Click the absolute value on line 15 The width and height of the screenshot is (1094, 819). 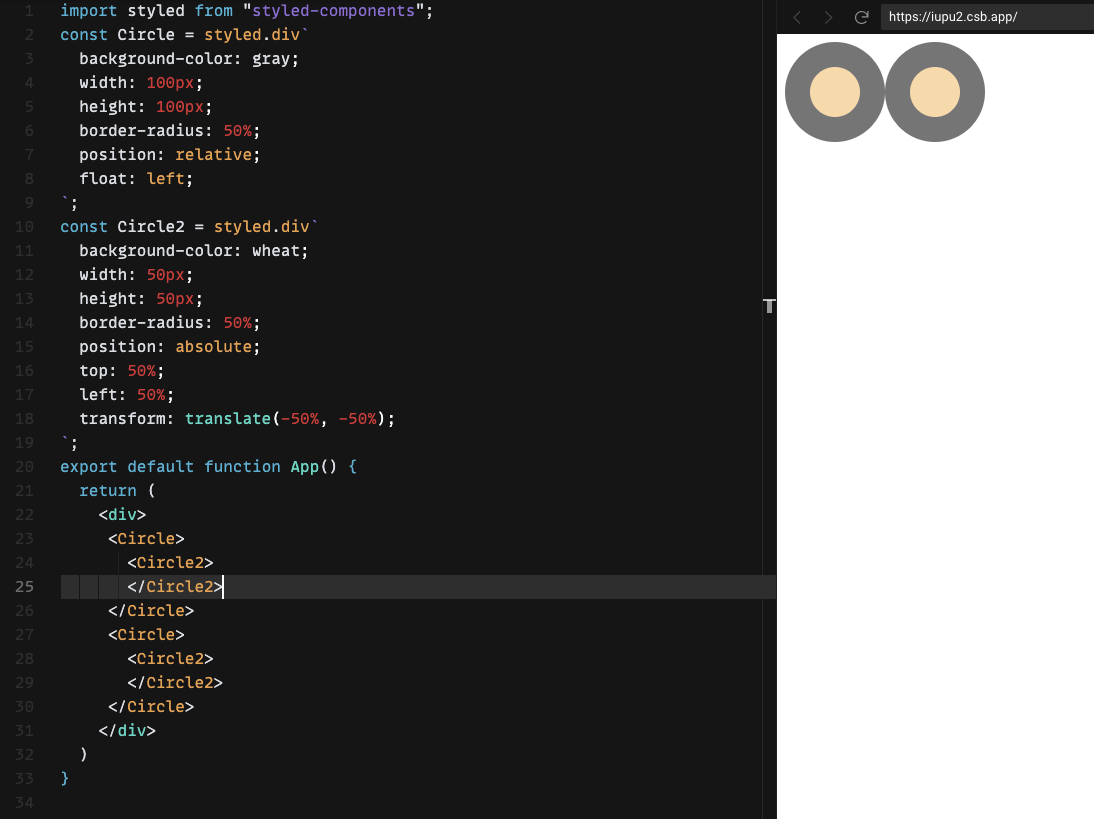pyautogui.click(x=214, y=346)
